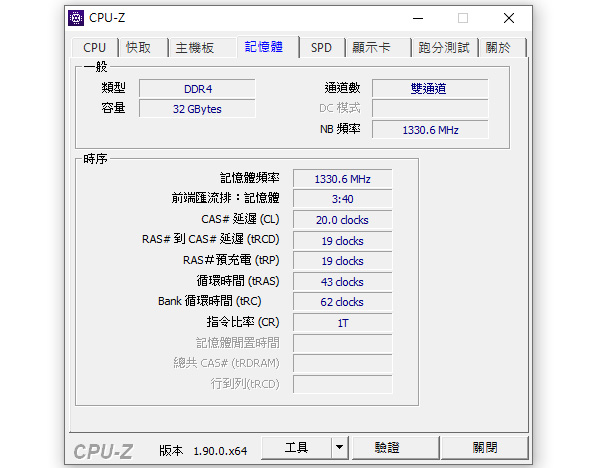Click the 指令比率 (CR) label
Viewport: 610px width, 468px height.
243,322
